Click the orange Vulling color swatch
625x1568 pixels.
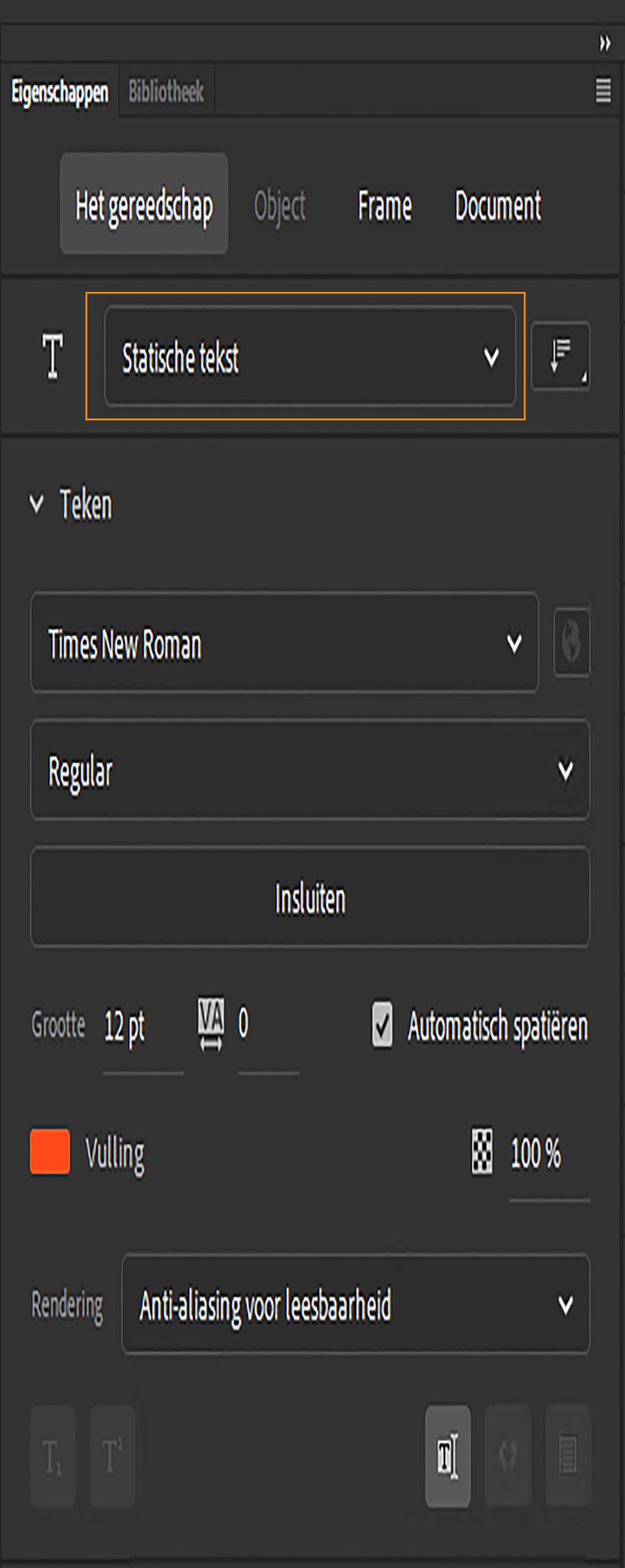(50, 1151)
